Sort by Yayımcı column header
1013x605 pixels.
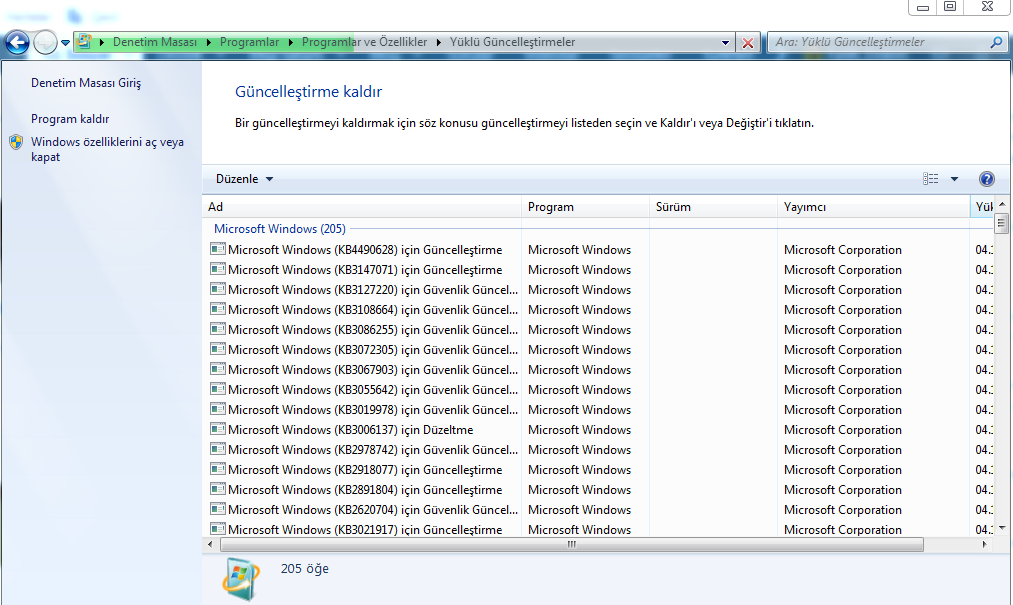tap(873, 207)
